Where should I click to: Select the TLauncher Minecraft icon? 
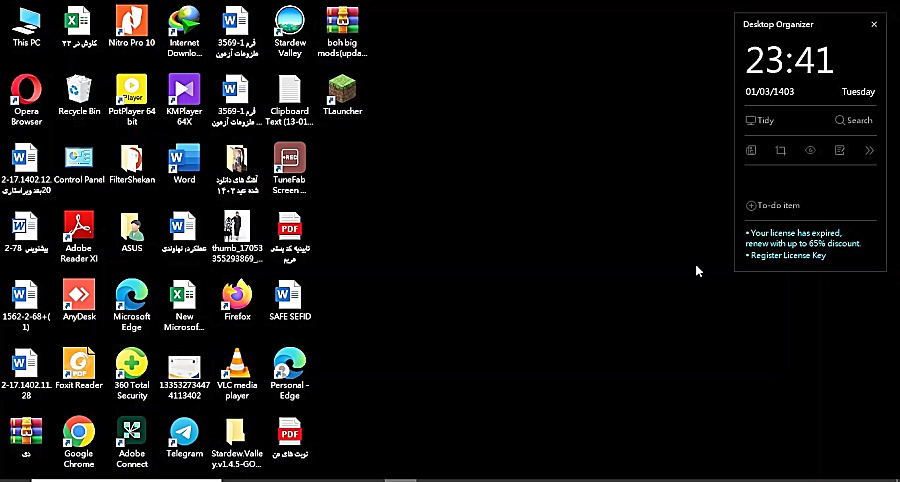click(x=343, y=95)
